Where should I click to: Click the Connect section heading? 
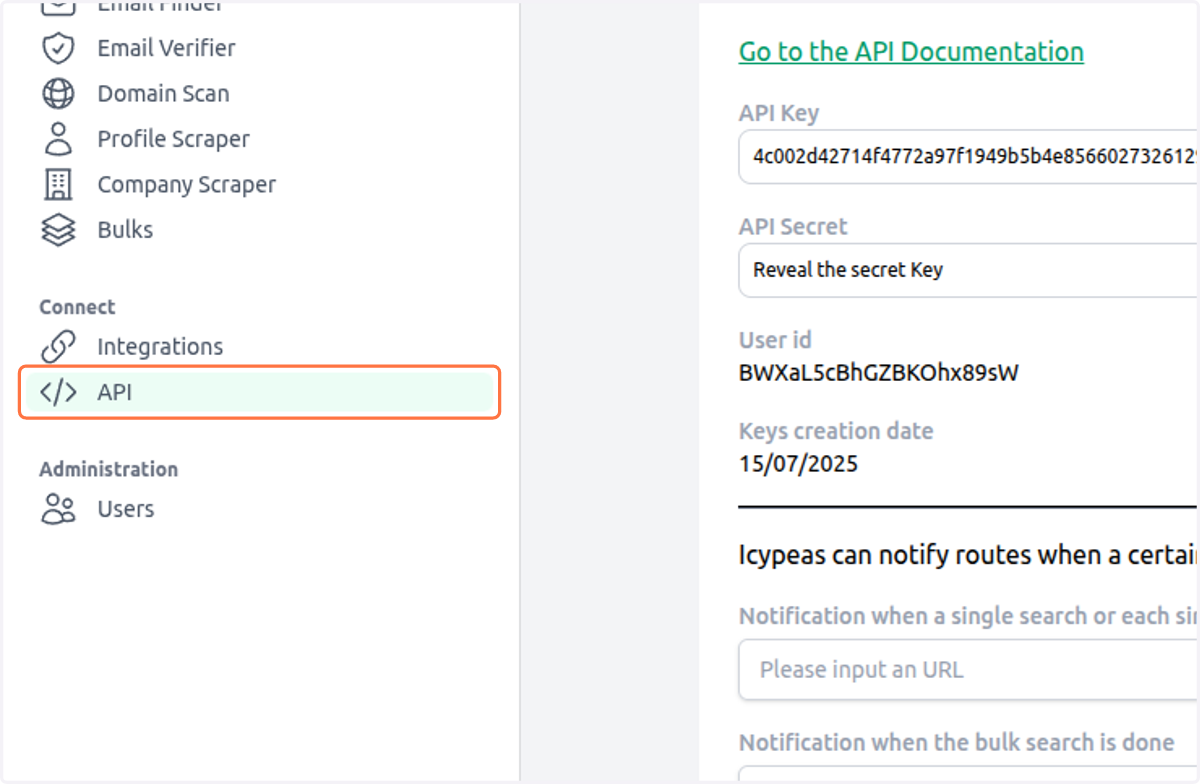[x=77, y=307]
